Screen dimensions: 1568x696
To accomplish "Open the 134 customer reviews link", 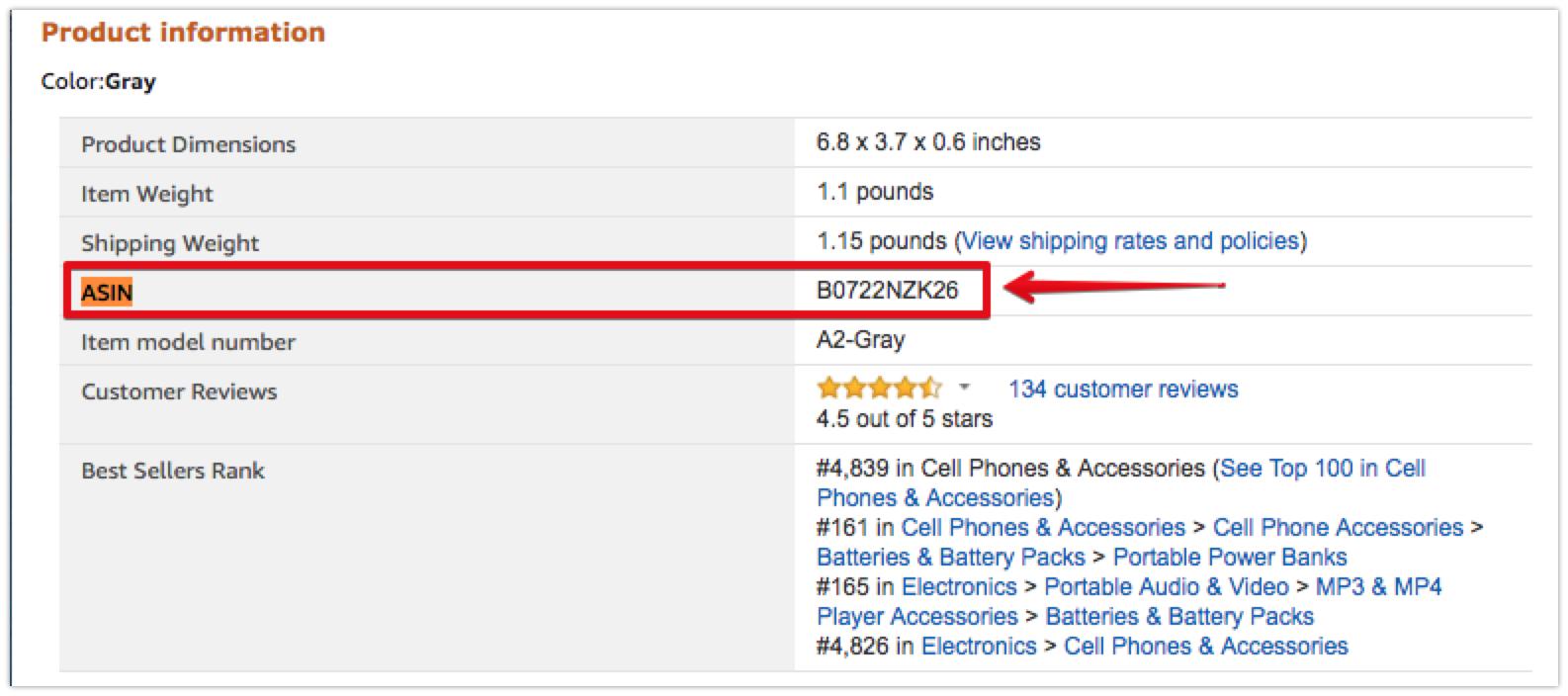I will coord(1122,390).
